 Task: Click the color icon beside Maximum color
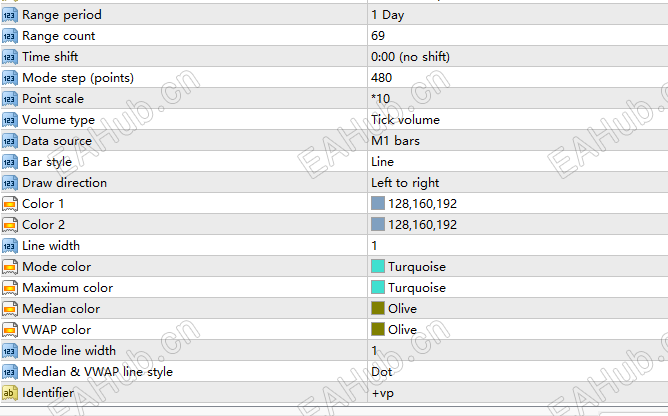(10, 288)
